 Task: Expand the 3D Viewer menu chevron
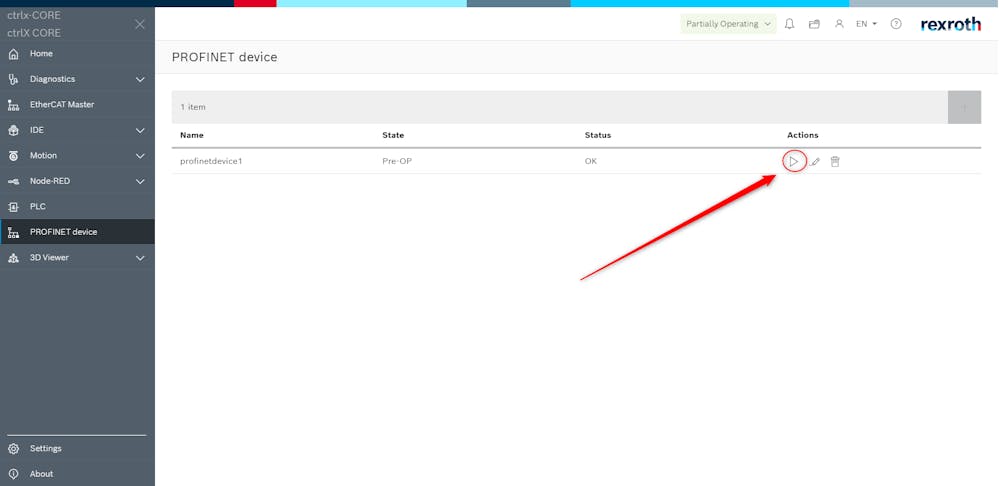point(140,258)
